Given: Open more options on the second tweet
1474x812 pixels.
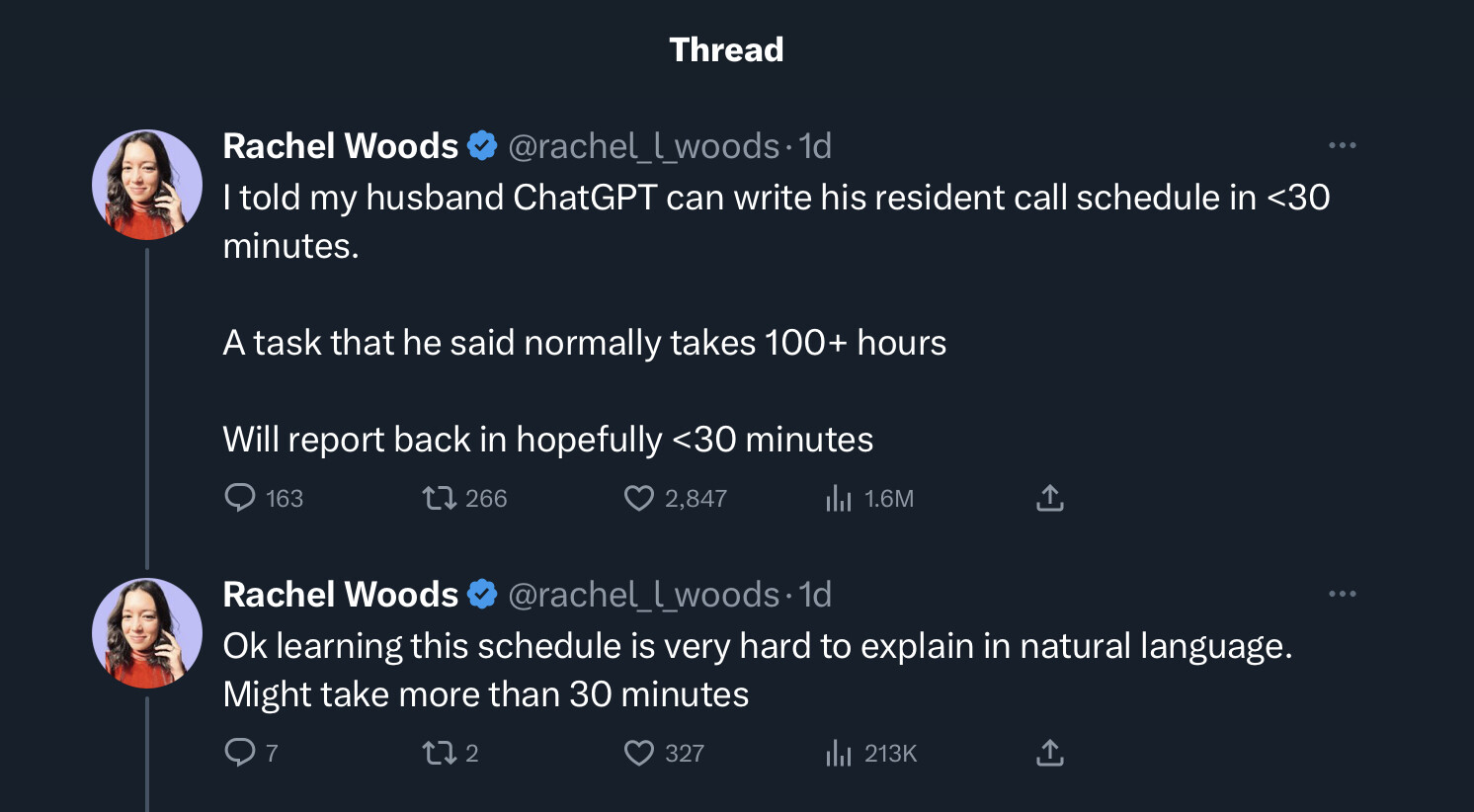Looking at the screenshot, I should click(x=1342, y=594).
